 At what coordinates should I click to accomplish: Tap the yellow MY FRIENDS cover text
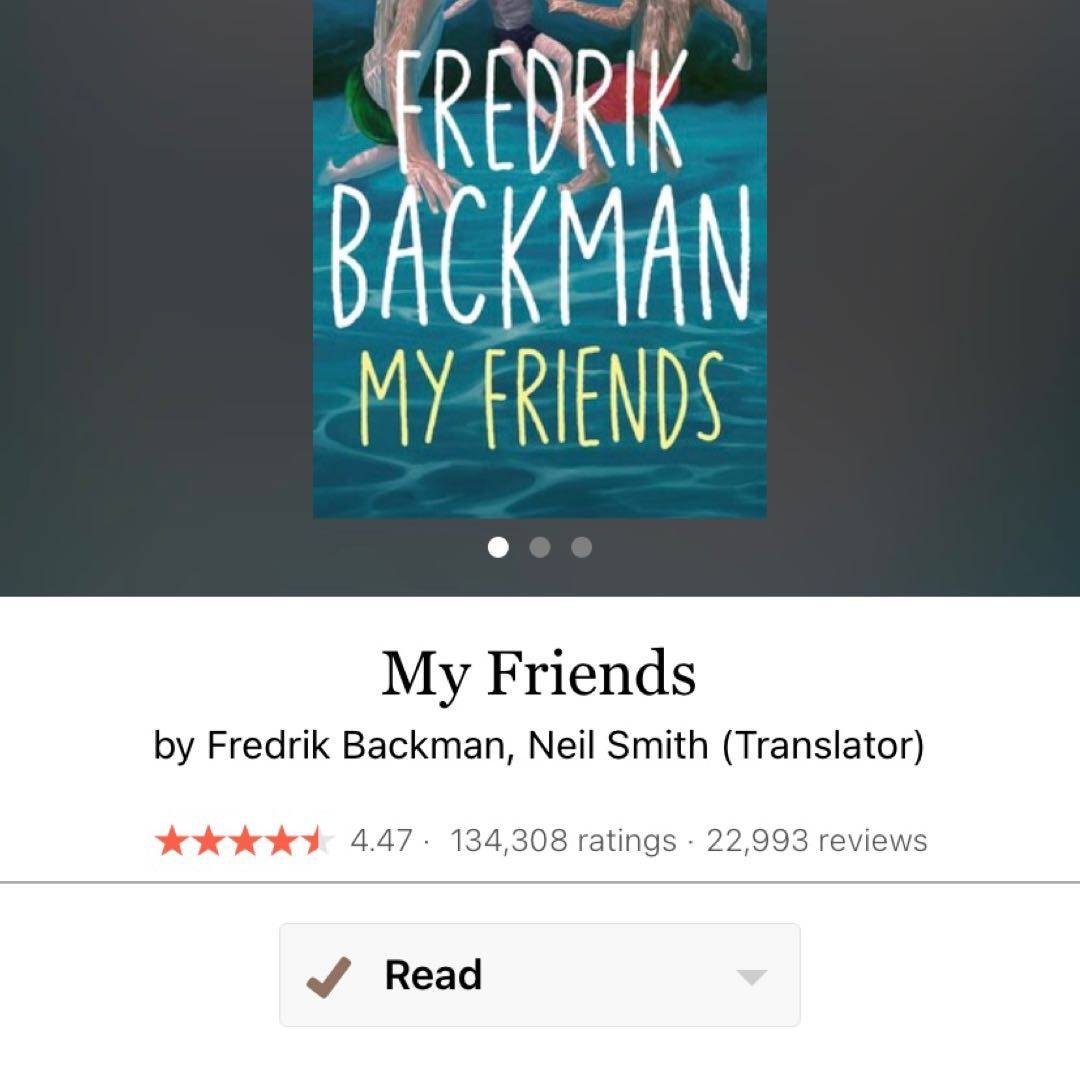click(540, 398)
